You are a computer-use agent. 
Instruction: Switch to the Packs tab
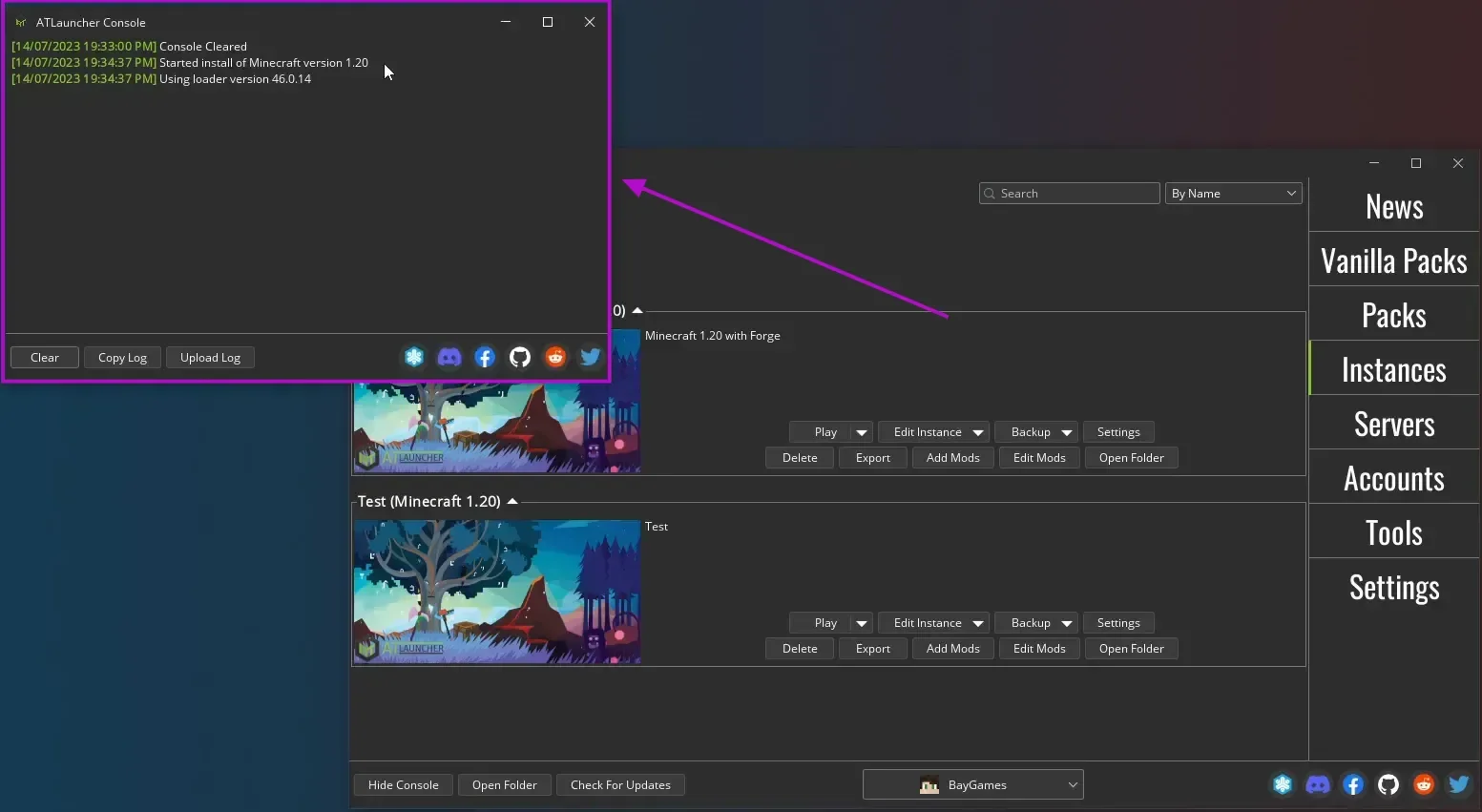point(1394,315)
